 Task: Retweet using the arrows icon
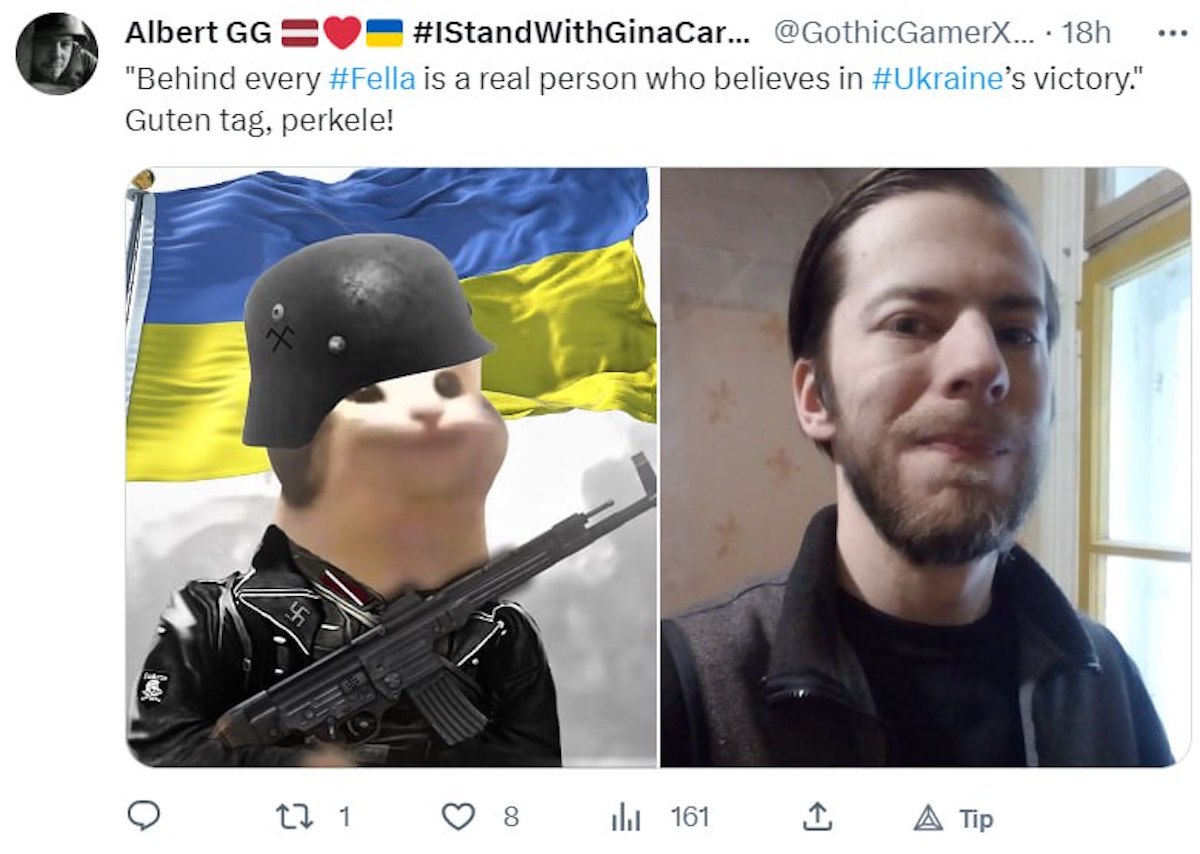pyautogui.click(x=291, y=817)
